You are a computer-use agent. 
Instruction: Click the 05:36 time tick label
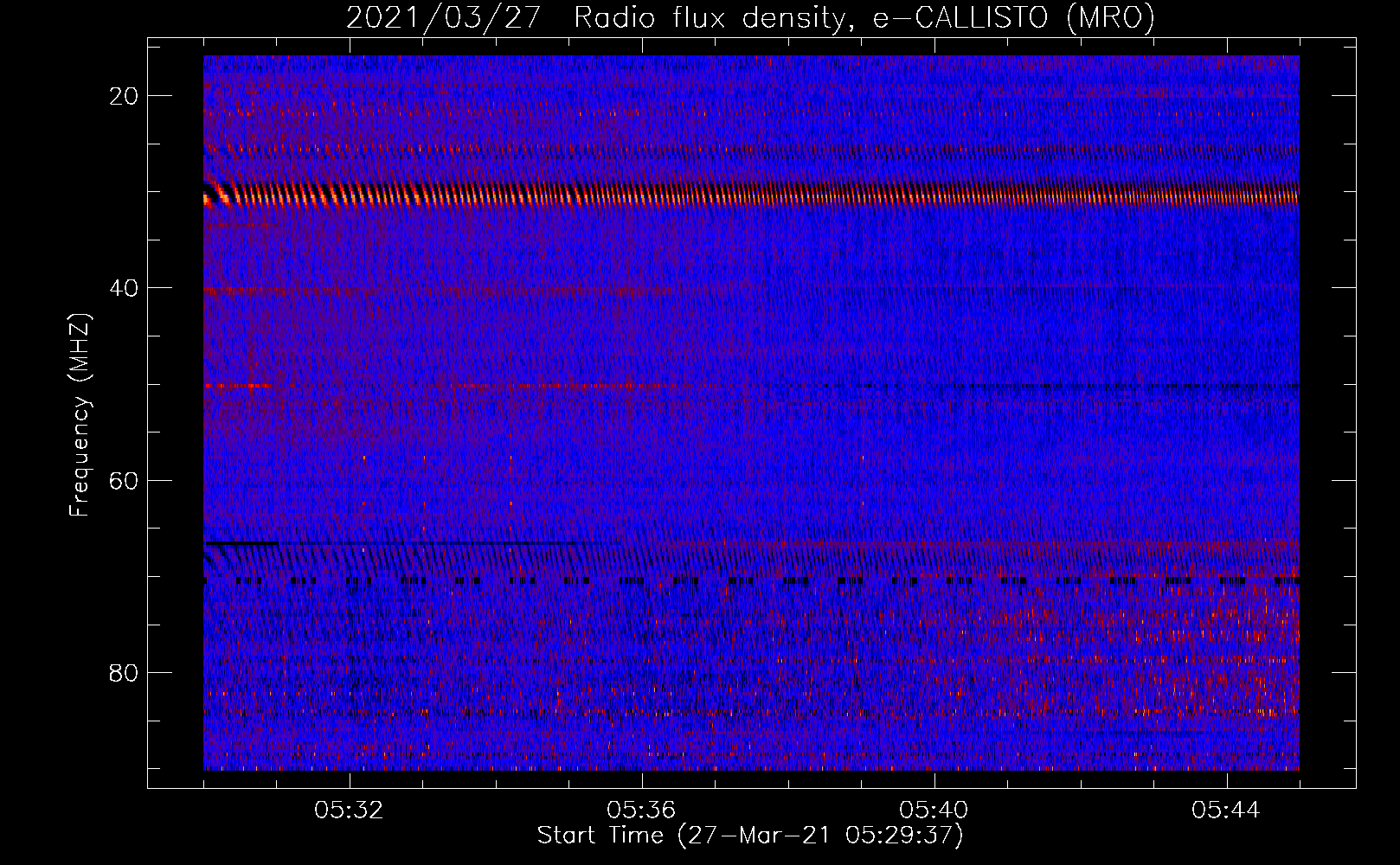641,811
